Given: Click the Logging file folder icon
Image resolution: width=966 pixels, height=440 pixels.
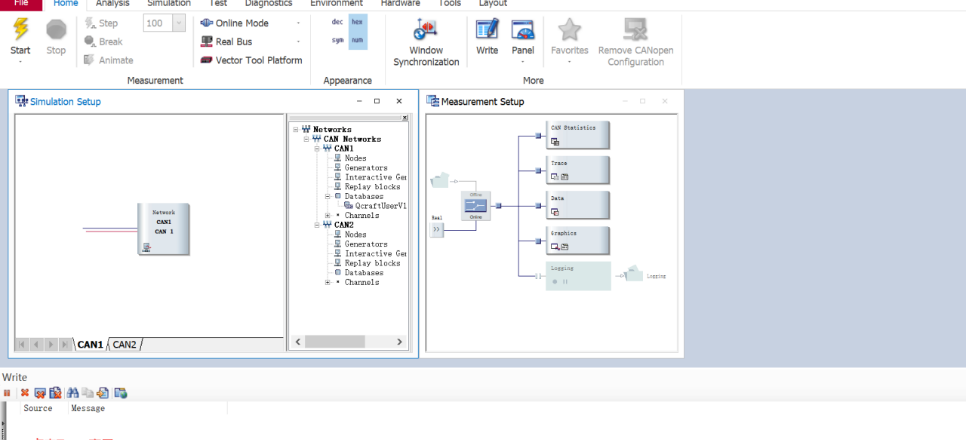Looking at the screenshot, I should 634,274.
